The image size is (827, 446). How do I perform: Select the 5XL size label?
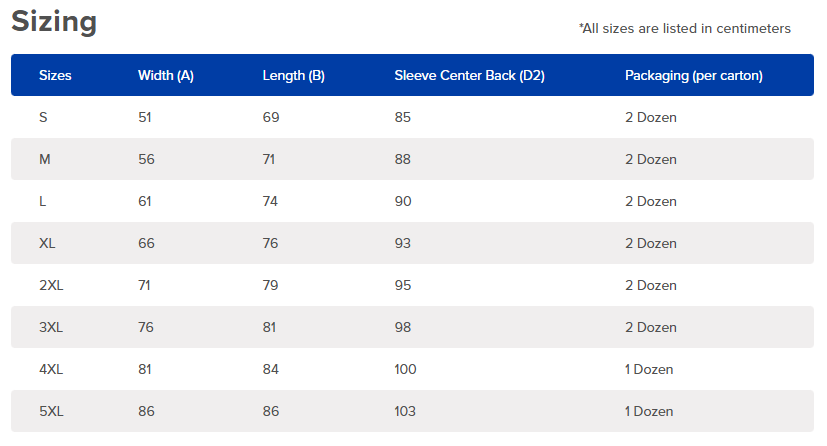(51, 411)
